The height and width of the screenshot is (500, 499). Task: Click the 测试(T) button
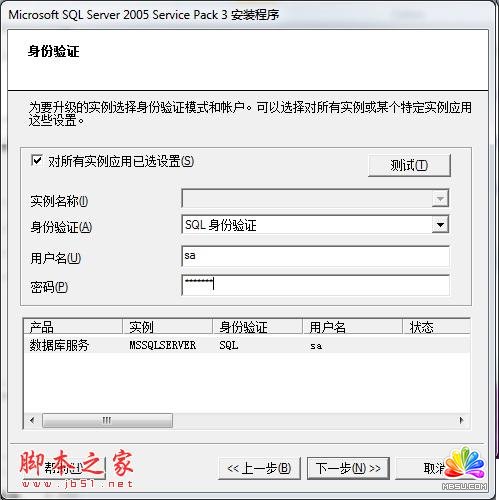409,165
